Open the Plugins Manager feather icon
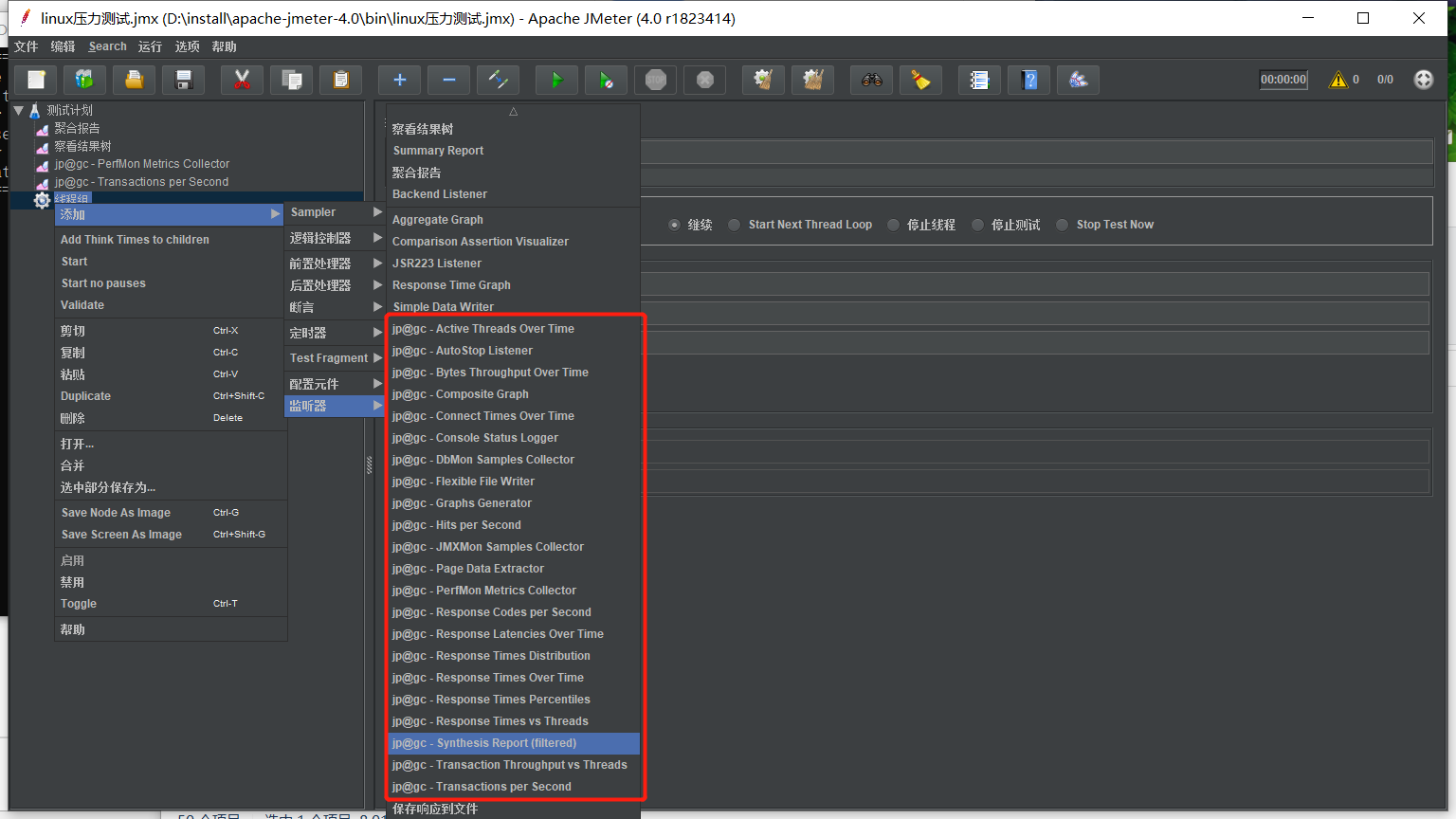This screenshot has width=1456, height=819. pyautogui.click(x=1079, y=81)
